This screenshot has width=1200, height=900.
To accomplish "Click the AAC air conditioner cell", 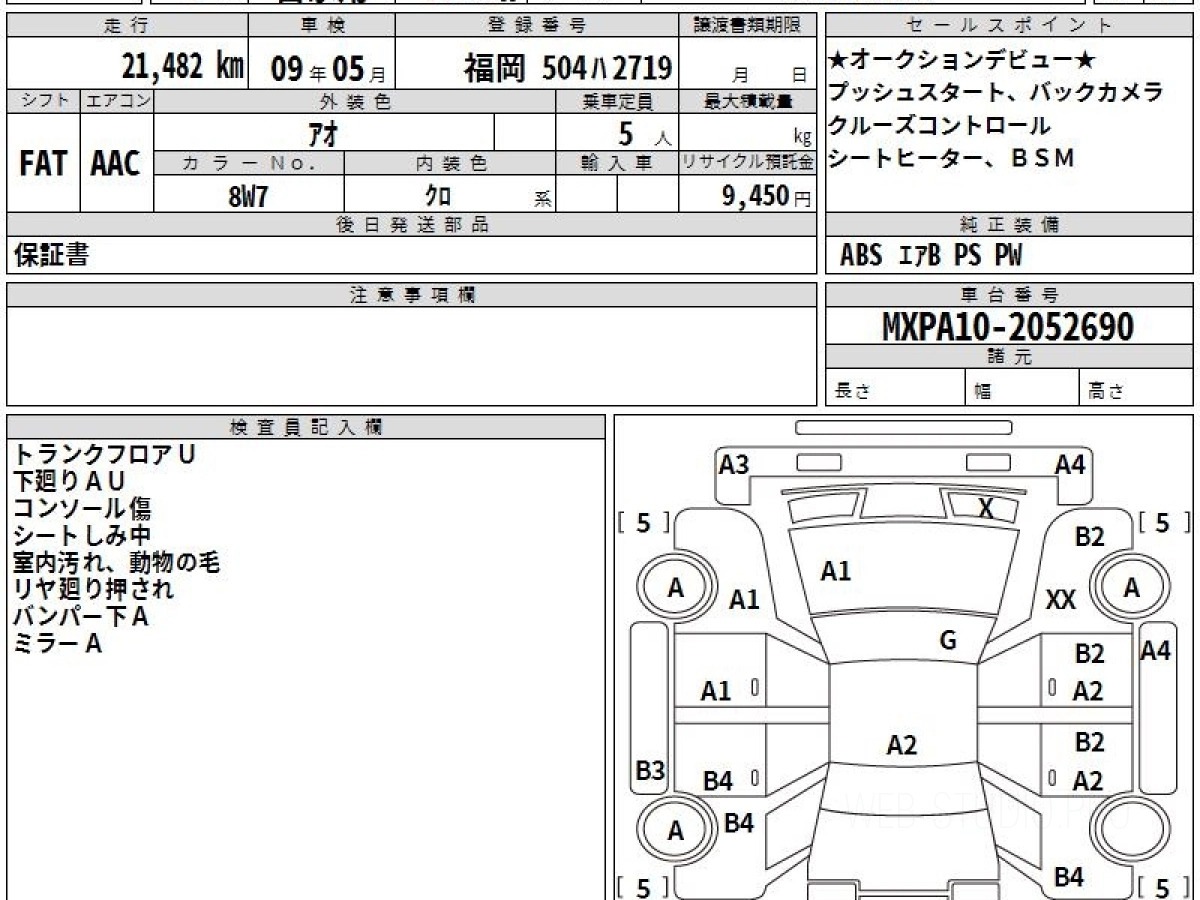I will pyautogui.click(x=116, y=164).
